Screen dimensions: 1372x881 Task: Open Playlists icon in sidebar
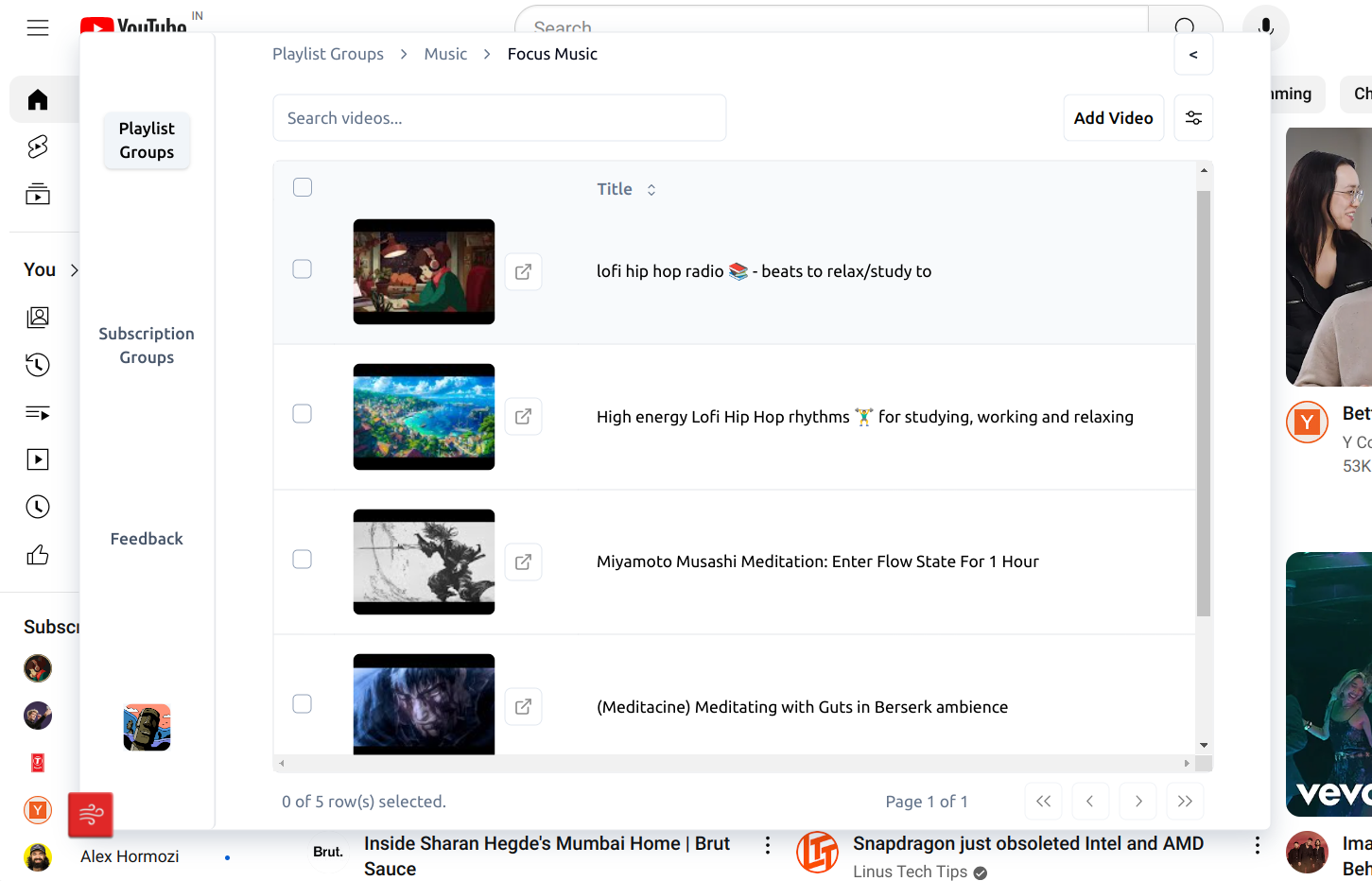pyautogui.click(x=38, y=412)
